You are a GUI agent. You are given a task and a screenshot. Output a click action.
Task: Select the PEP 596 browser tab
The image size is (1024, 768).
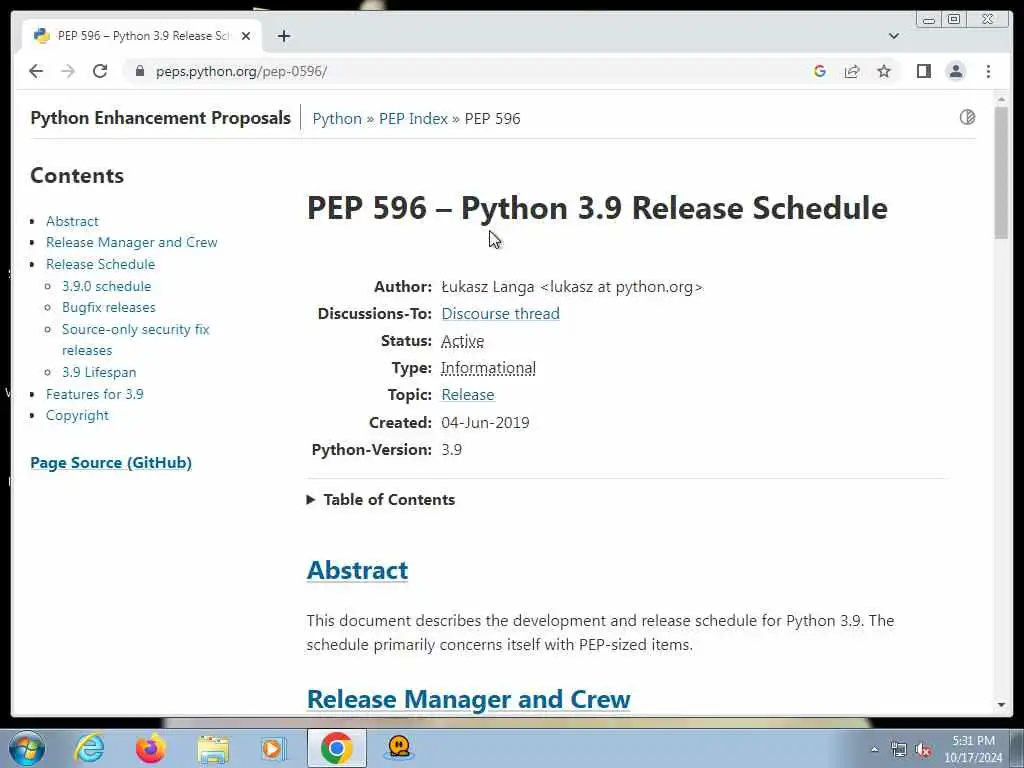(142, 36)
